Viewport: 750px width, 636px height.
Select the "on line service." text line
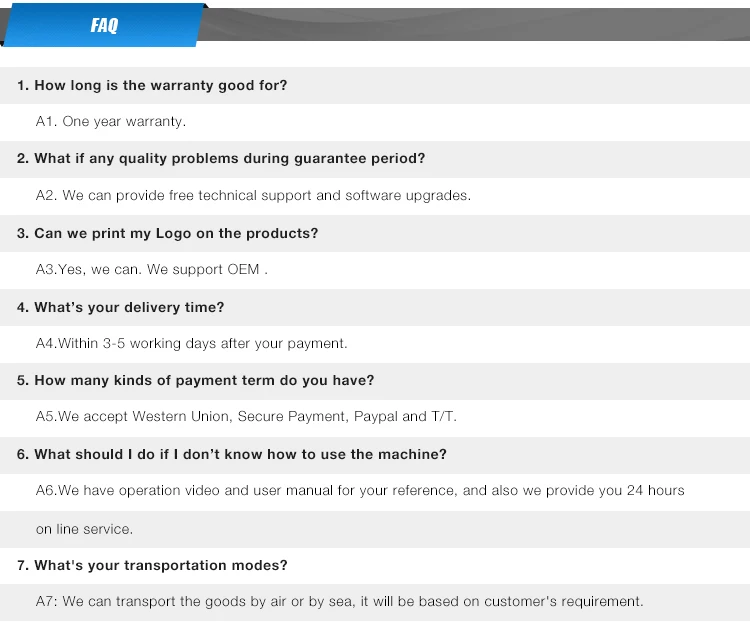[x=84, y=528]
